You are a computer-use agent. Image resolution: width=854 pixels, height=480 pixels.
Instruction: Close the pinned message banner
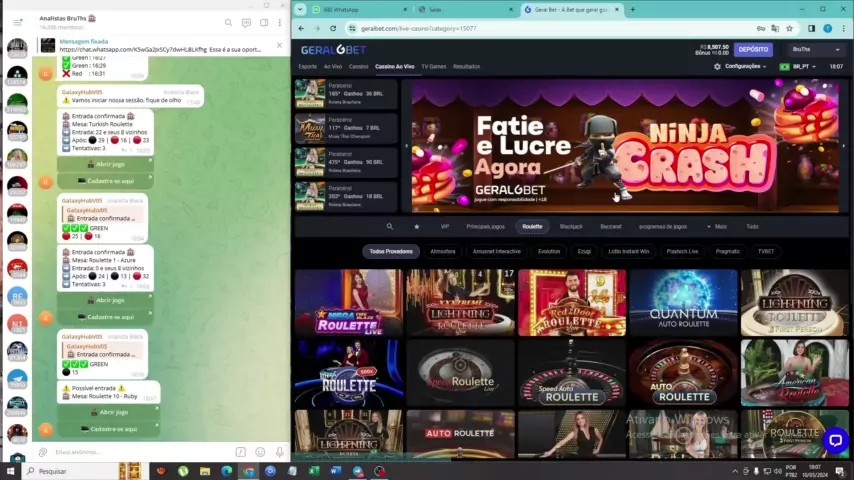pos(279,45)
